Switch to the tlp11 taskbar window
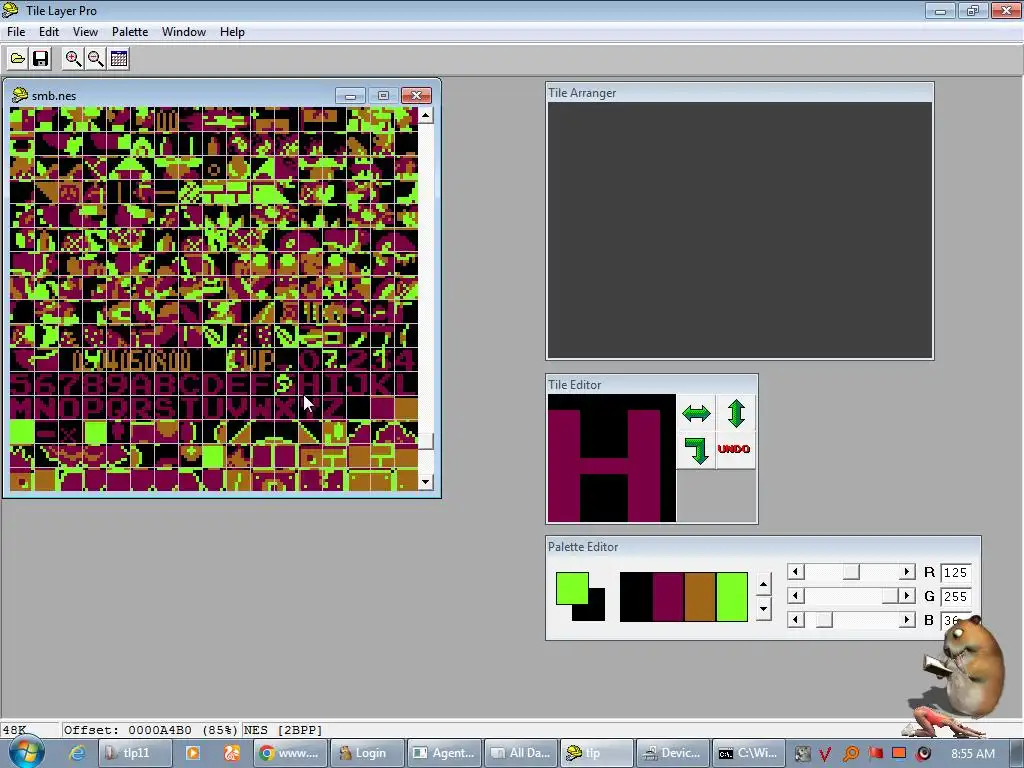1024x768 pixels. pyautogui.click(x=135, y=753)
